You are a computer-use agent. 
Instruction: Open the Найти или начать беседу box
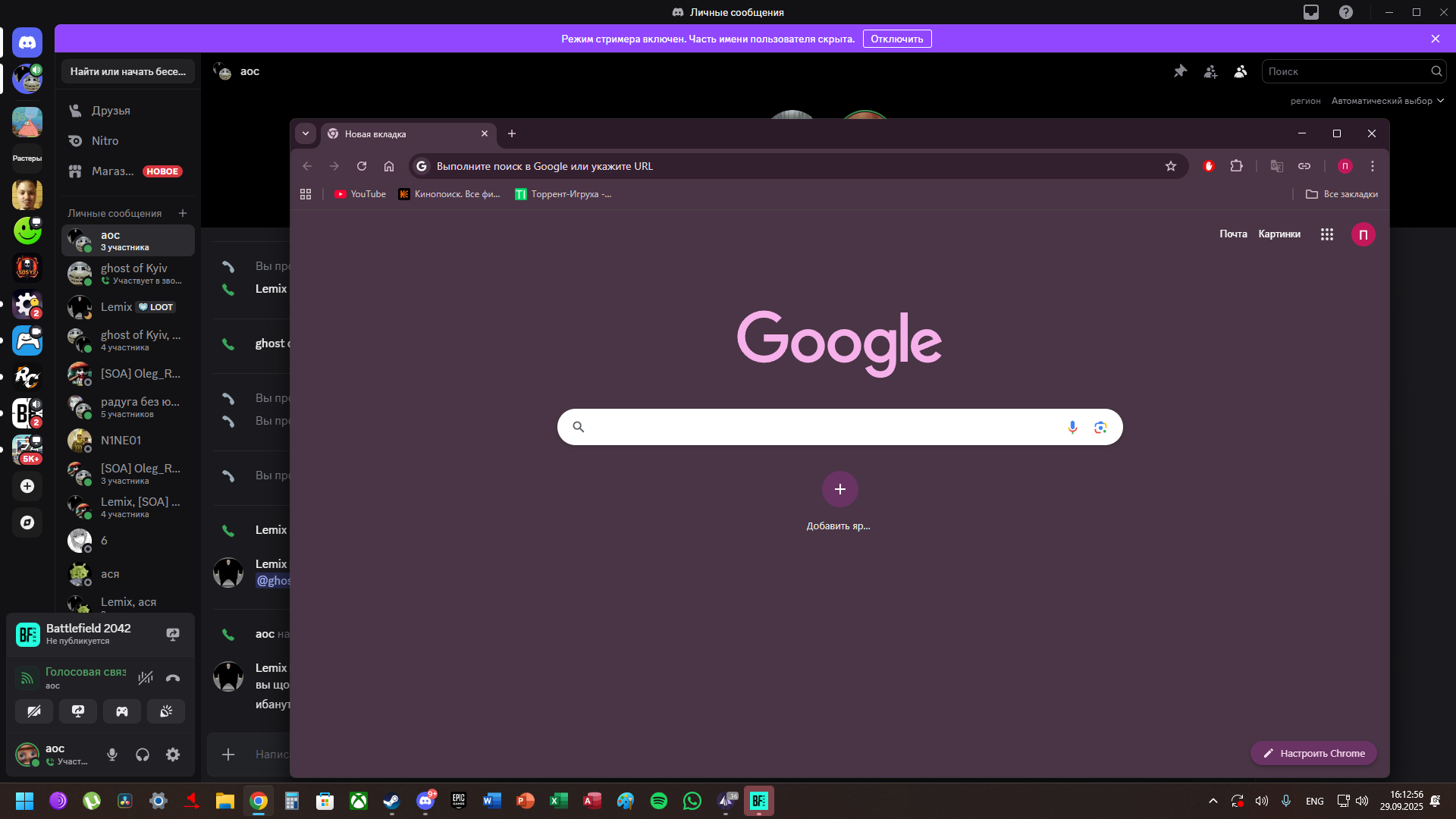128,71
